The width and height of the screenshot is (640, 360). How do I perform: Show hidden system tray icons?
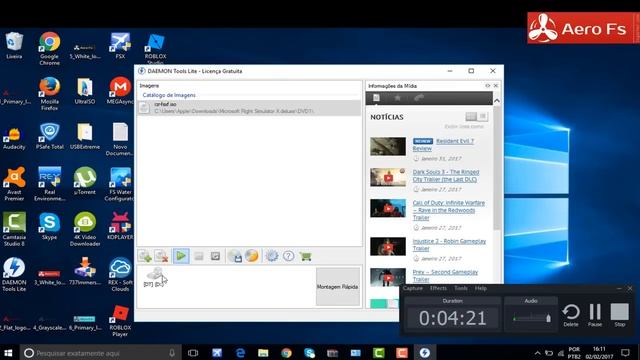[x=537, y=353]
